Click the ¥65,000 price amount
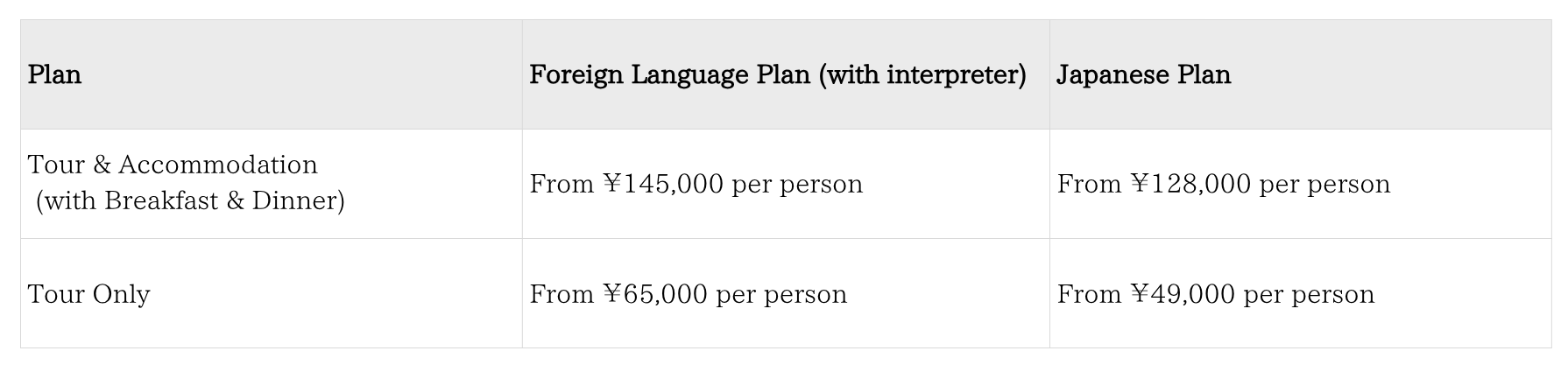 pyautogui.click(x=655, y=294)
